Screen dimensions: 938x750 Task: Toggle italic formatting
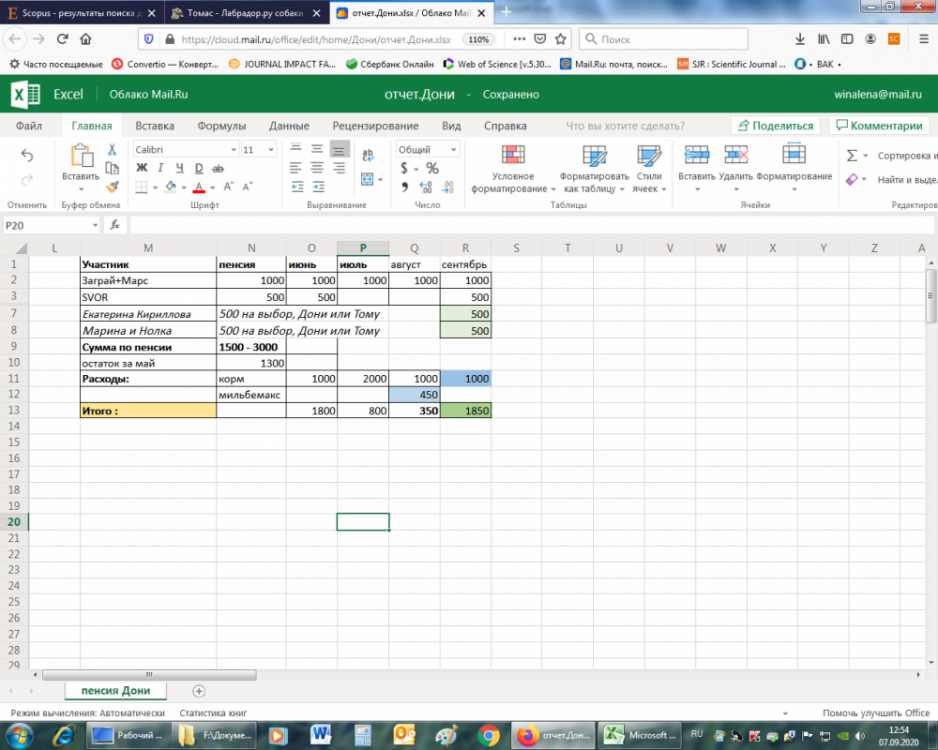coord(161,168)
